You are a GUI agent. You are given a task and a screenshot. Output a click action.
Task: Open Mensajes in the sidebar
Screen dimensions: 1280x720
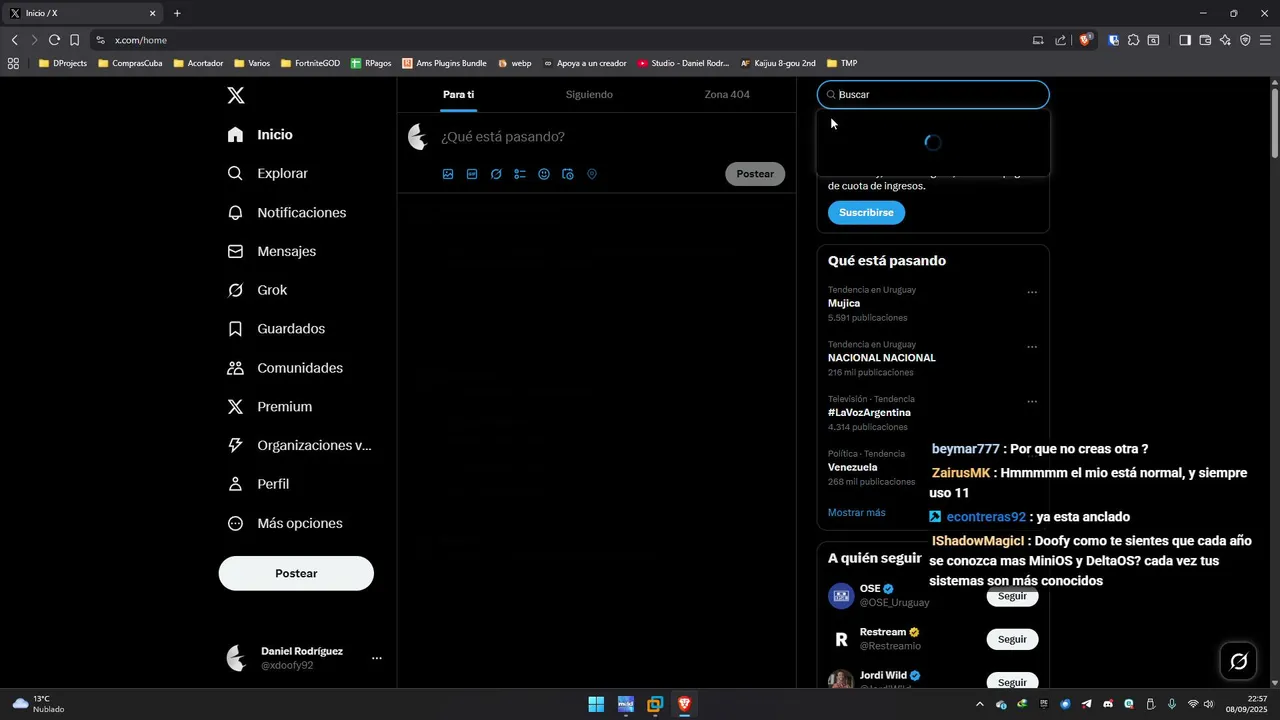[271, 251]
